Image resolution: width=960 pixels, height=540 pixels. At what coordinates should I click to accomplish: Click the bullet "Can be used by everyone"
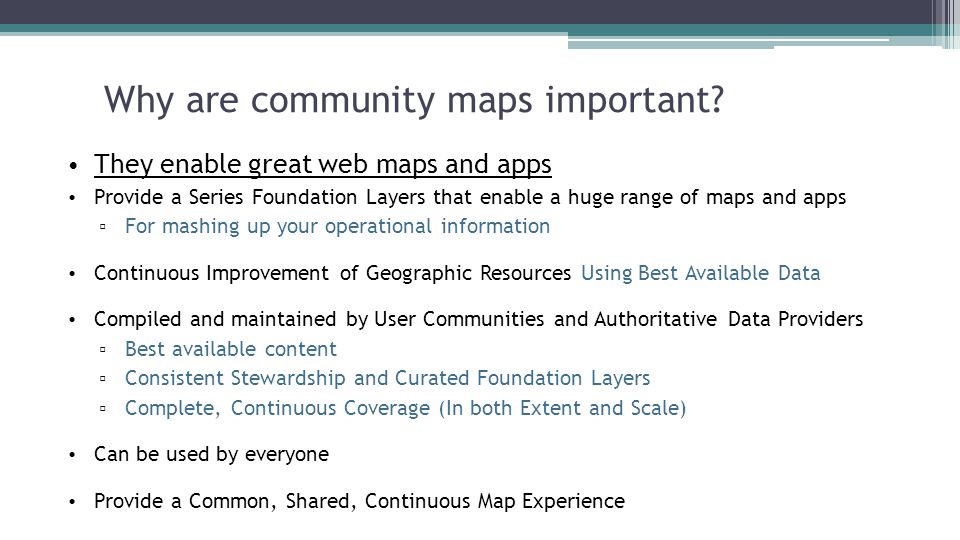pyautogui.click(x=211, y=454)
